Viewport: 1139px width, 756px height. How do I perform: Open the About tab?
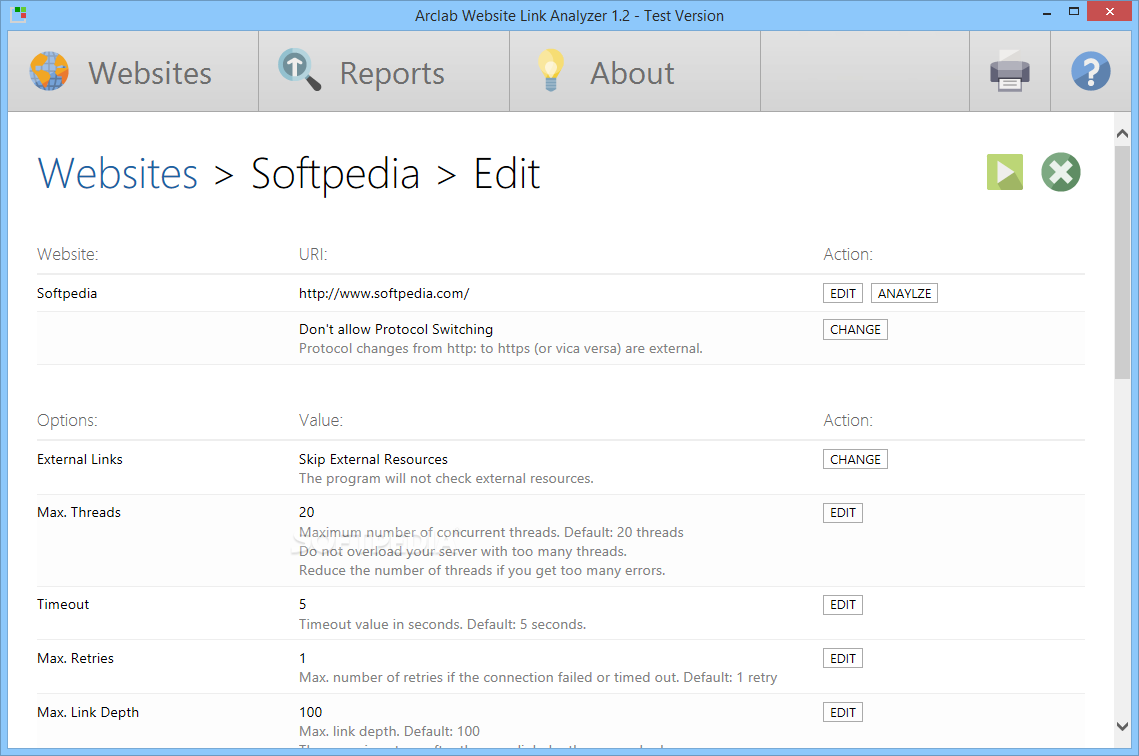tap(635, 72)
